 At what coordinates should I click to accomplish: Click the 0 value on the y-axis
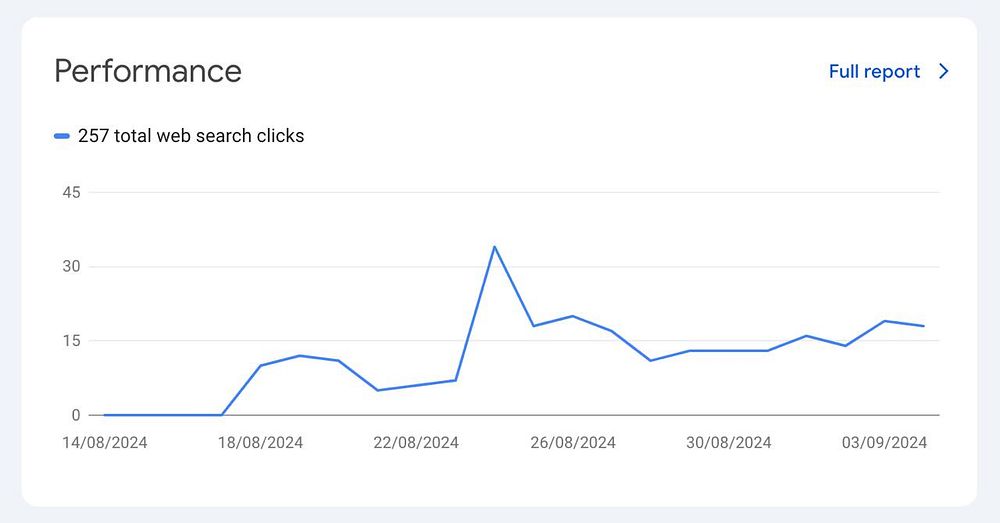(75, 415)
